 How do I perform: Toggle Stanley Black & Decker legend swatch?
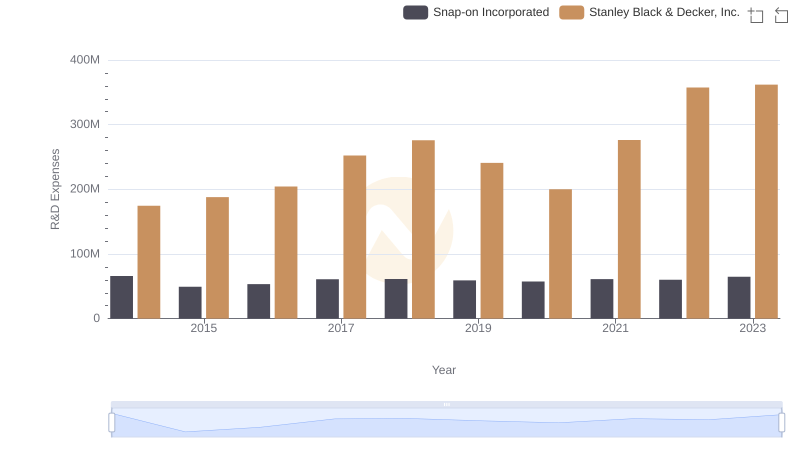coord(571,12)
